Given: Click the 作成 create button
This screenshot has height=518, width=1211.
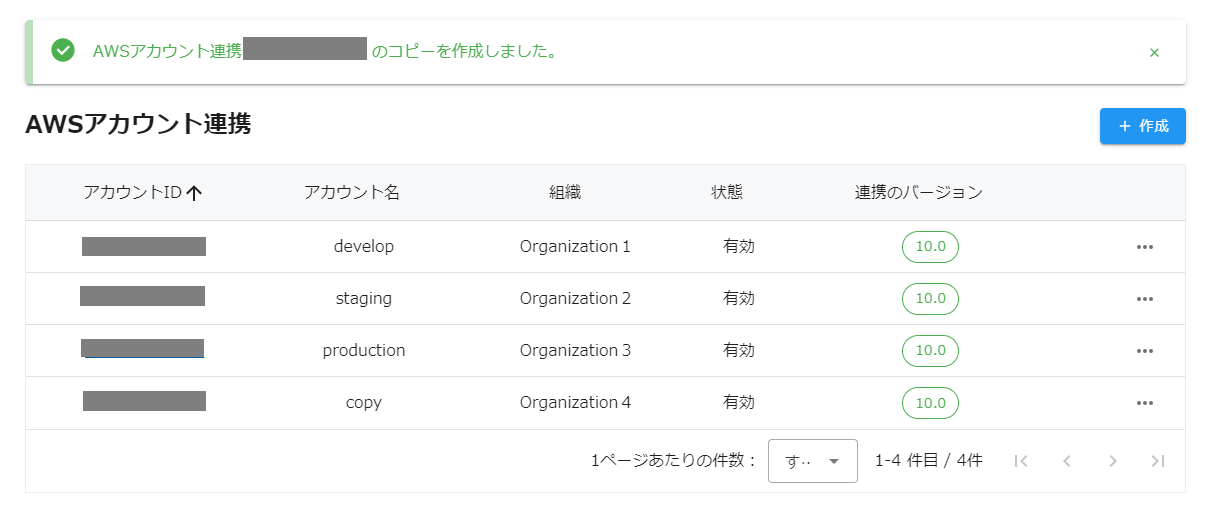Looking at the screenshot, I should (x=1143, y=126).
